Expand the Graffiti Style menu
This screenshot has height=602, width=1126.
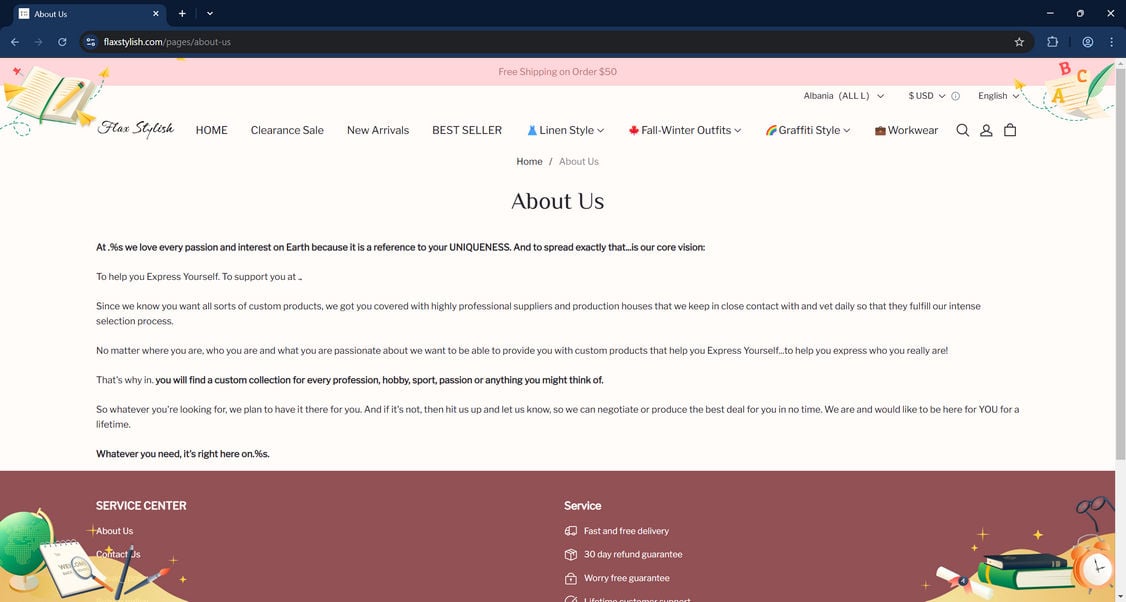point(808,130)
